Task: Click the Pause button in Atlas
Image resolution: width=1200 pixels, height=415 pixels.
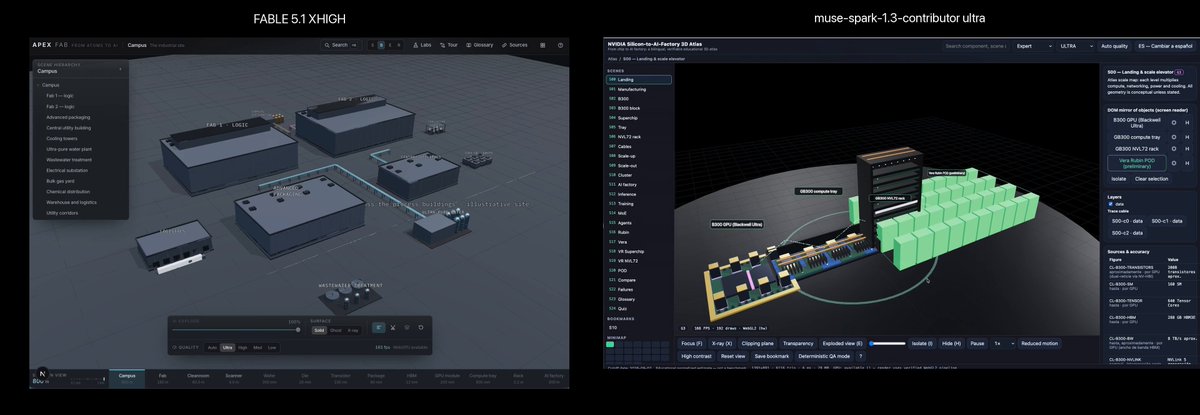Action: click(977, 344)
